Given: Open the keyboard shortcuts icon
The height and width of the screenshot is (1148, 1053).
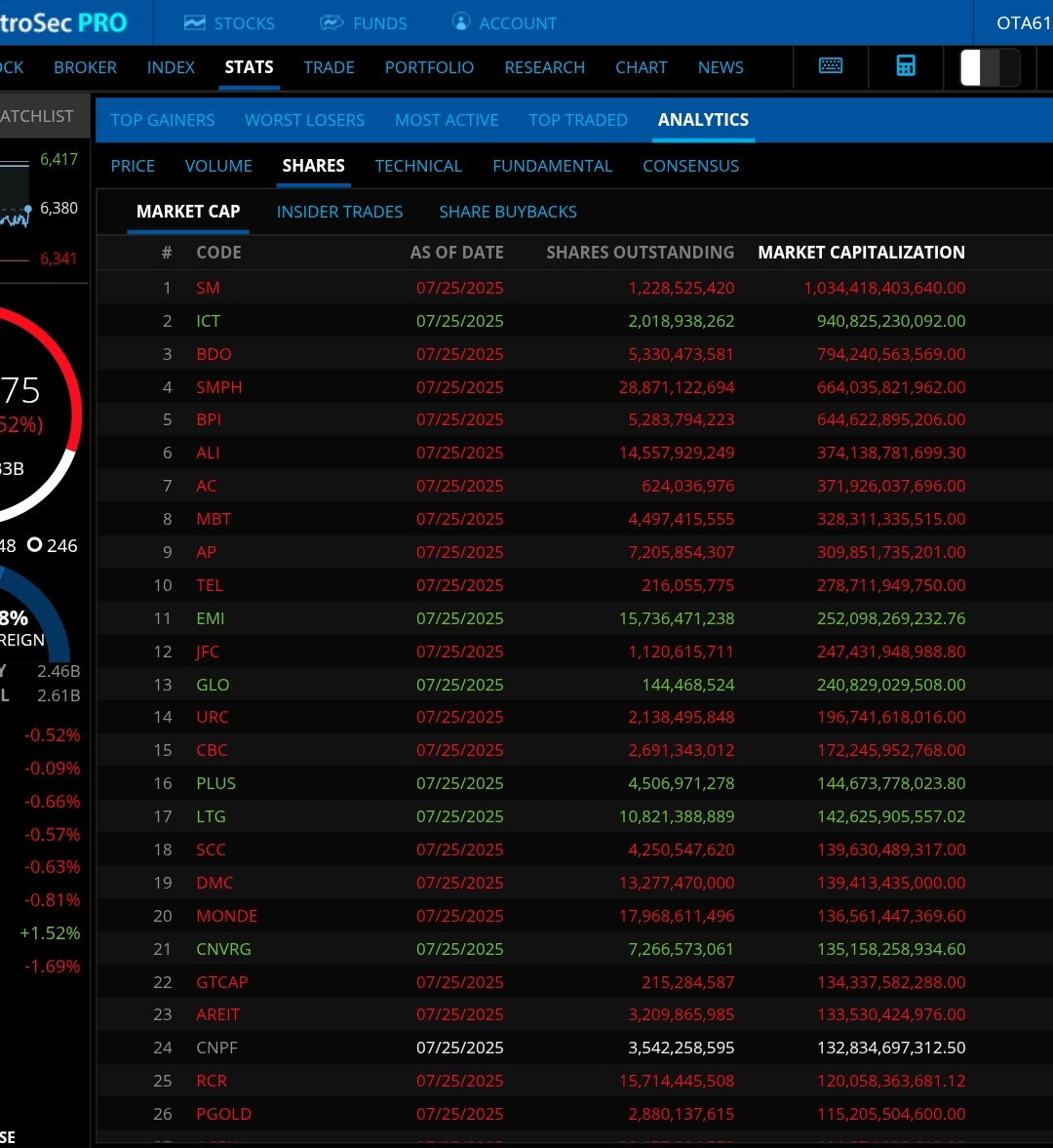Looking at the screenshot, I should pyautogui.click(x=831, y=66).
